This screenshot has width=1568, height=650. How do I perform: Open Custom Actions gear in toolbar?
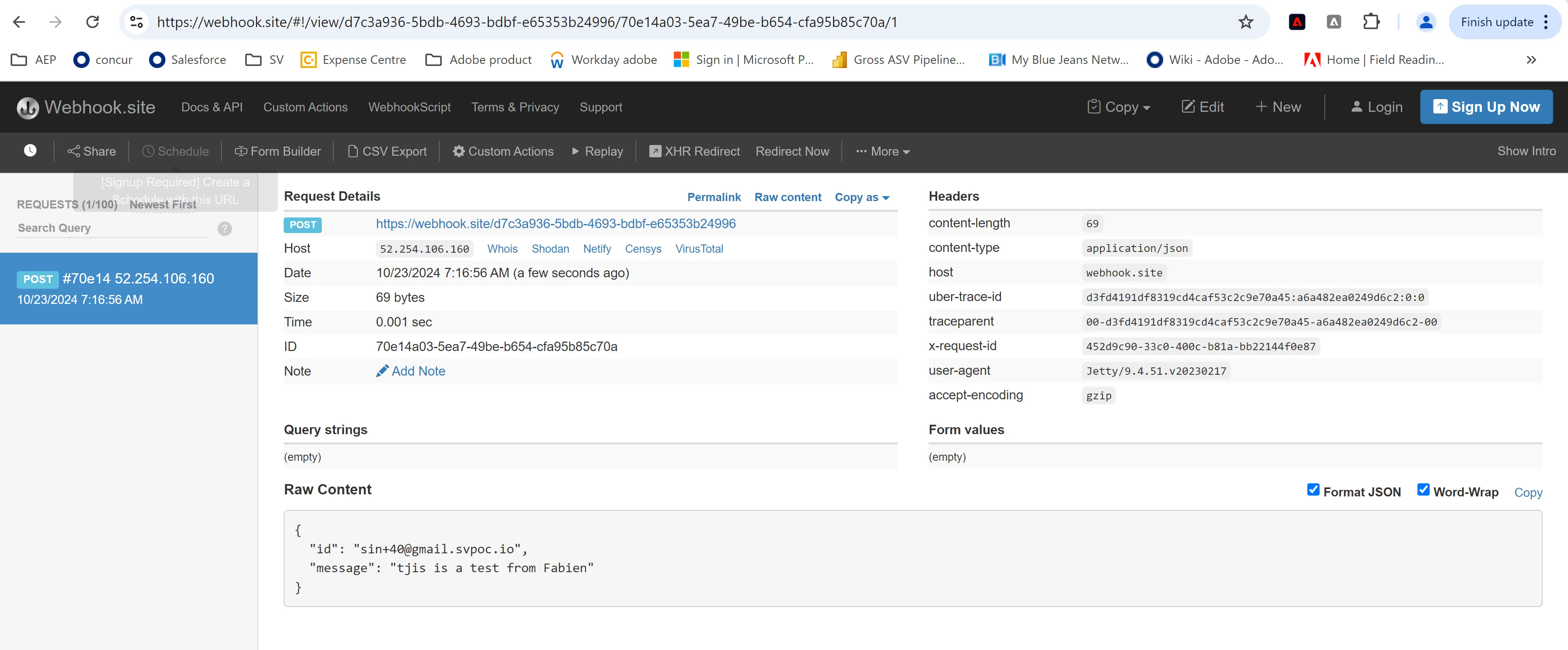pos(503,151)
